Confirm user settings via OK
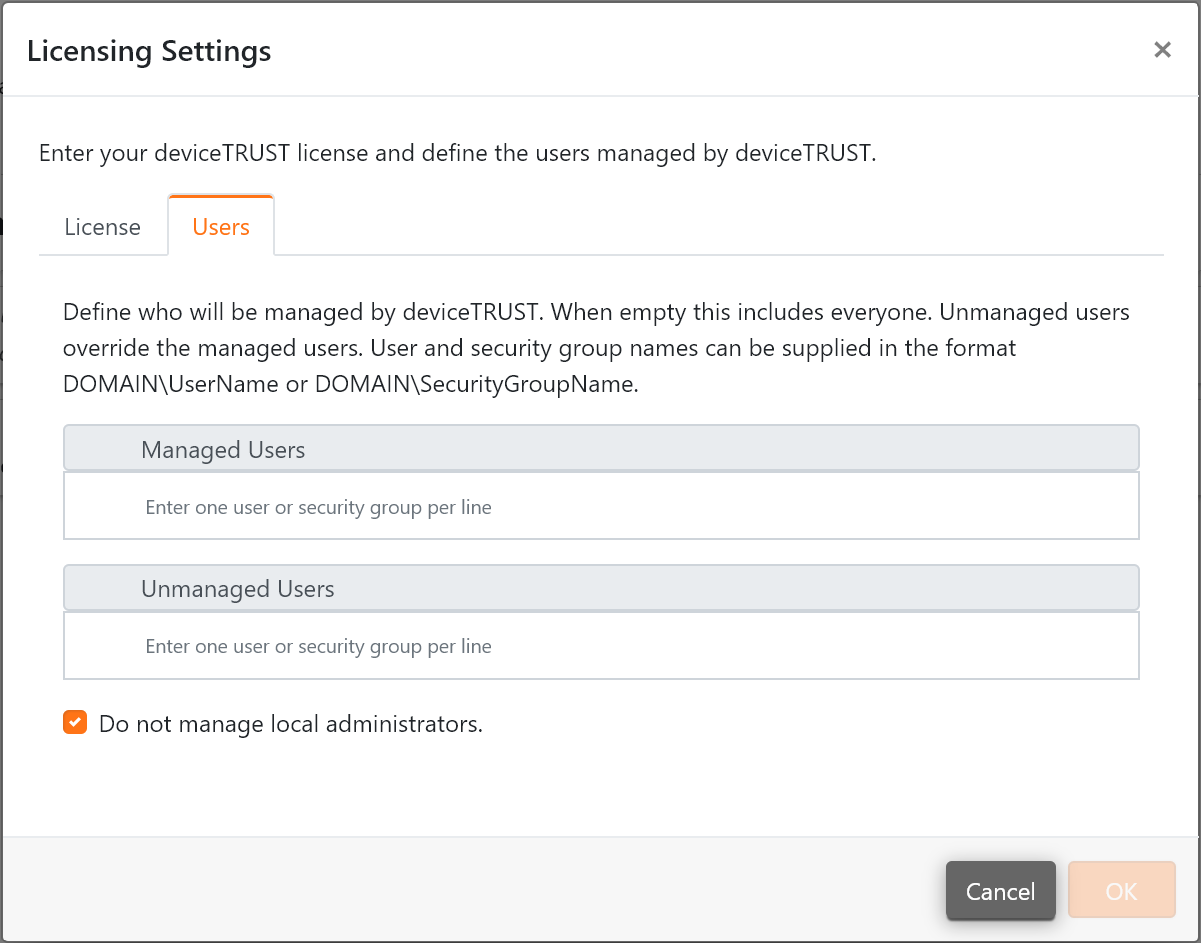 [1121, 891]
